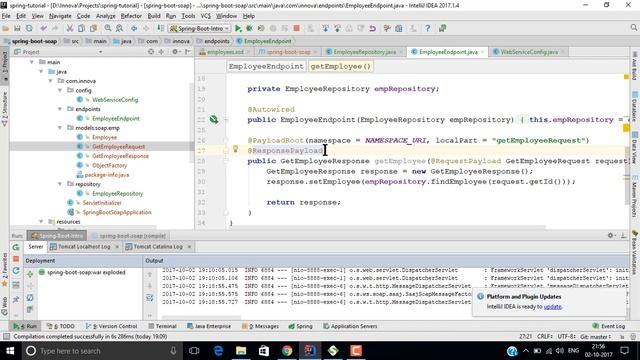The image size is (640, 360).
Task: Toggle the Soft-Wrap icon in Output panel
Action: point(150,298)
